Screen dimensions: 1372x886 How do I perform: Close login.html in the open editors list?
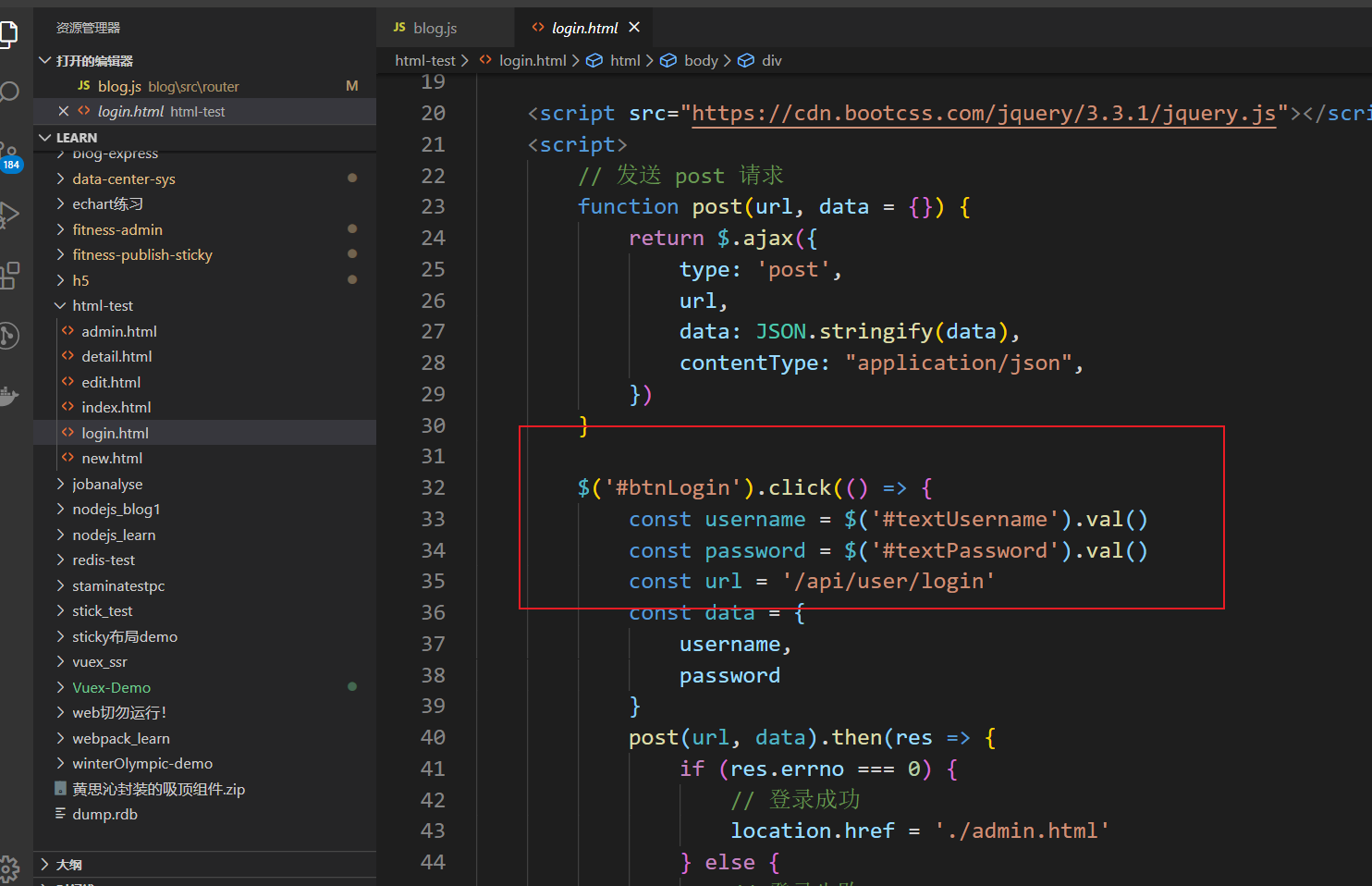pos(64,111)
